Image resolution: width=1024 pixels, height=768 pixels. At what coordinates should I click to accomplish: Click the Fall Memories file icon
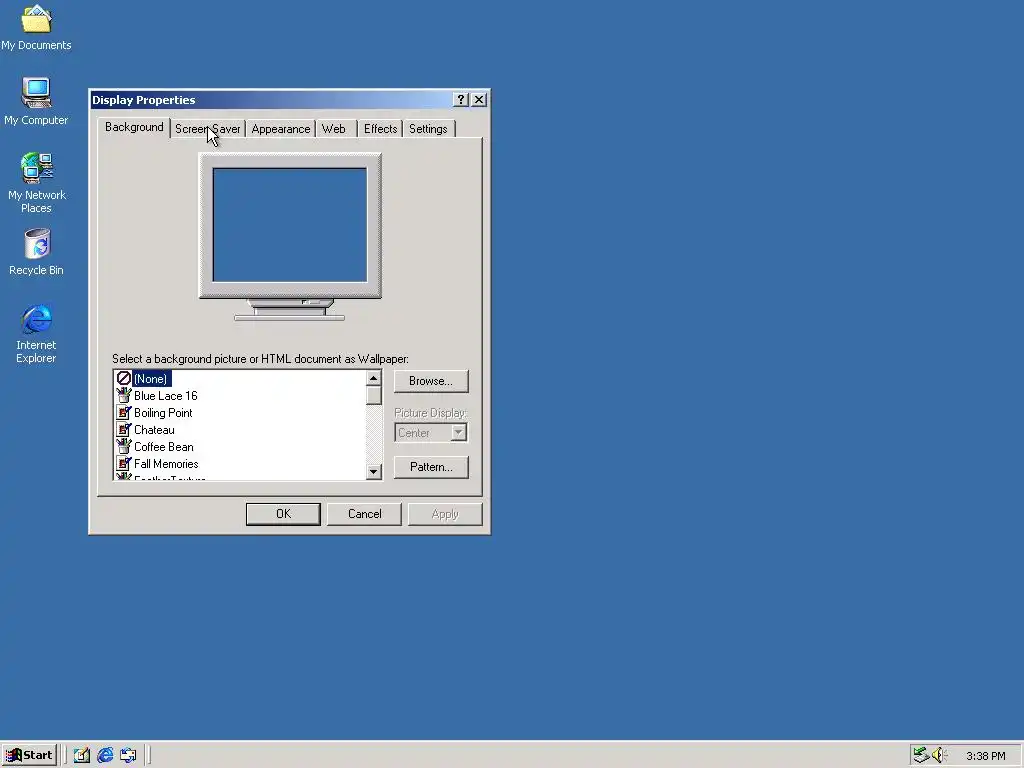(x=123, y=463)
